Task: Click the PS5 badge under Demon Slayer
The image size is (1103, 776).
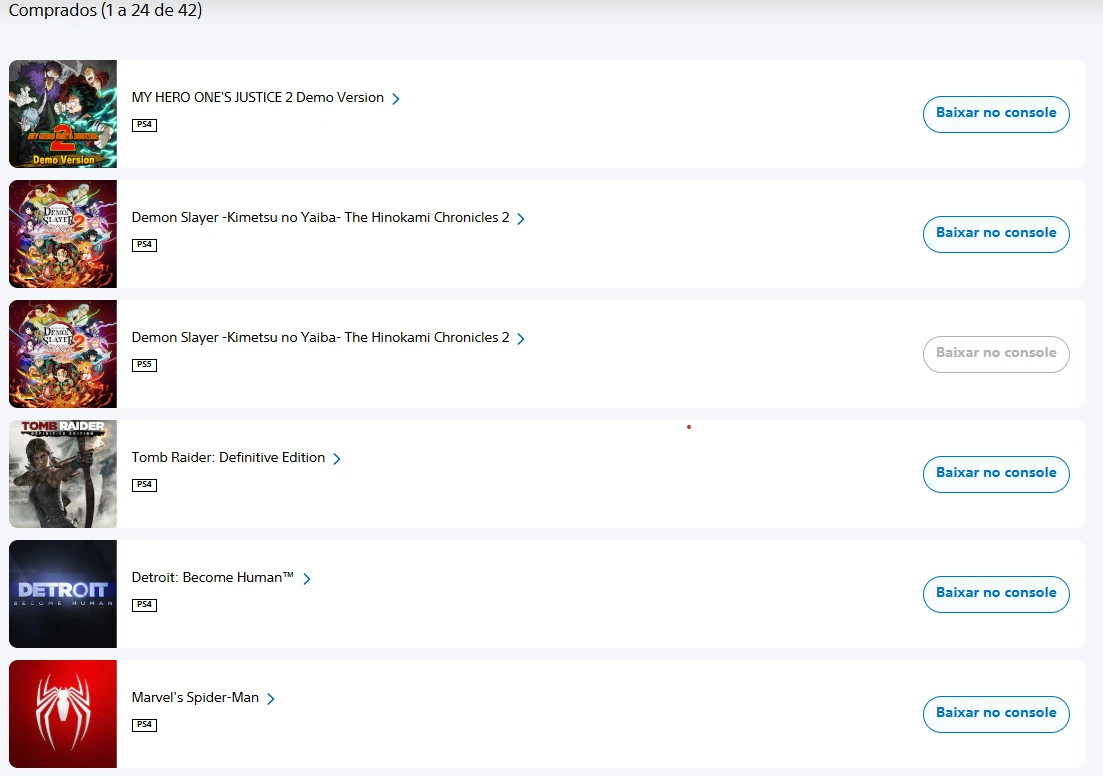Action: click(x=144, y=365)
